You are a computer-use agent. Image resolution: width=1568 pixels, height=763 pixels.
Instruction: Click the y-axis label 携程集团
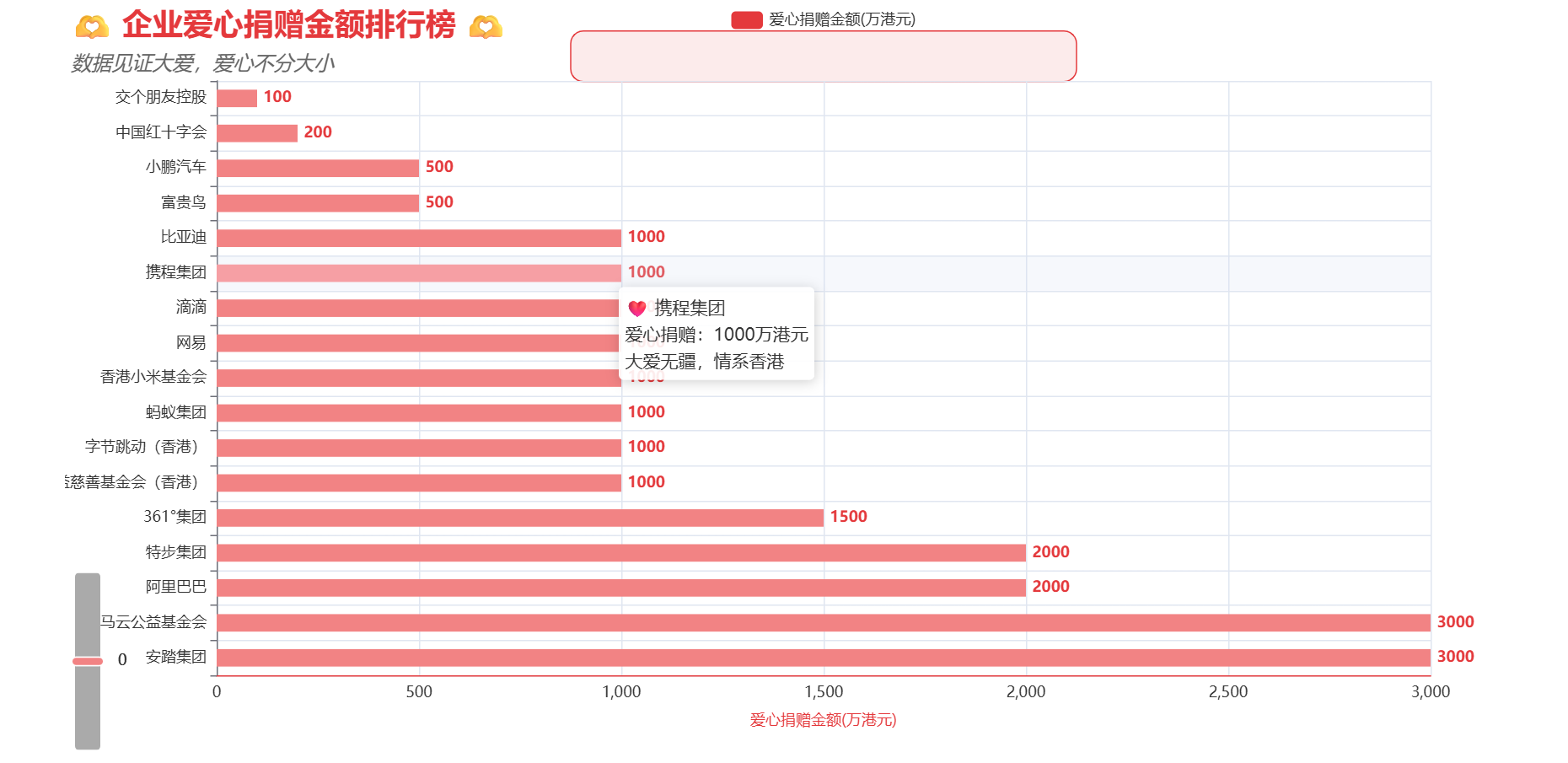pyautogui.click(x=176, y=272)
